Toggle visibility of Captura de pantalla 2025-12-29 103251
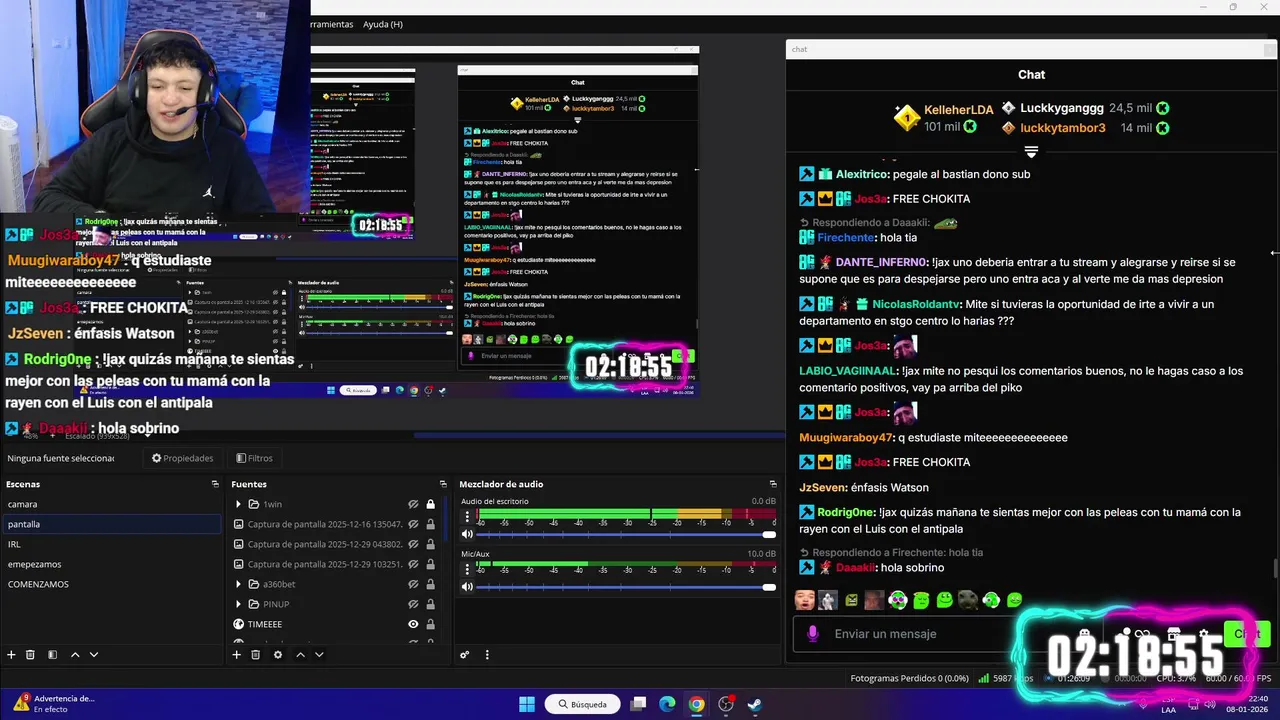The height and width of the screenshot is (720, 1280). pyautogui.click(x=413, y=564)
